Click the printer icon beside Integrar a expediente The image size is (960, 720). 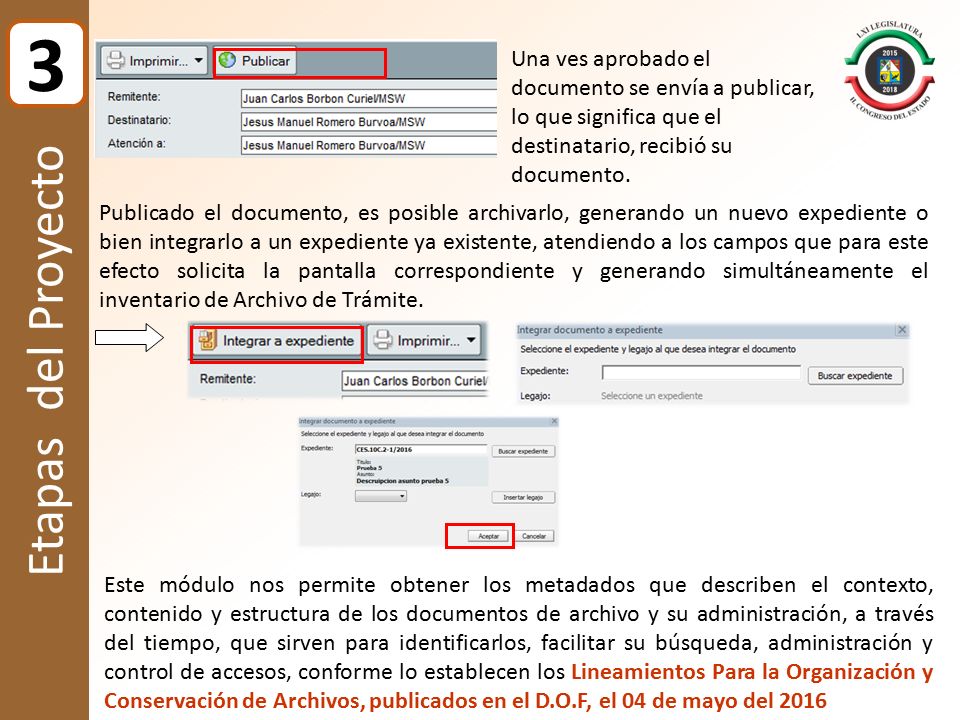click(x=383, y=340)
